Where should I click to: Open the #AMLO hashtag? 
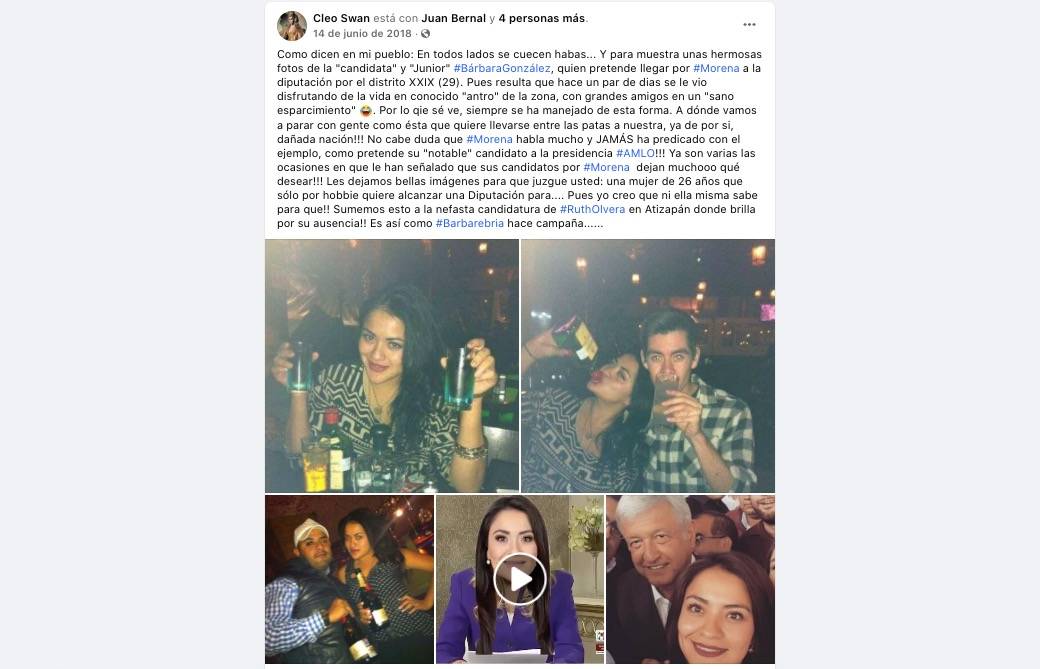[x=635, y=153]
